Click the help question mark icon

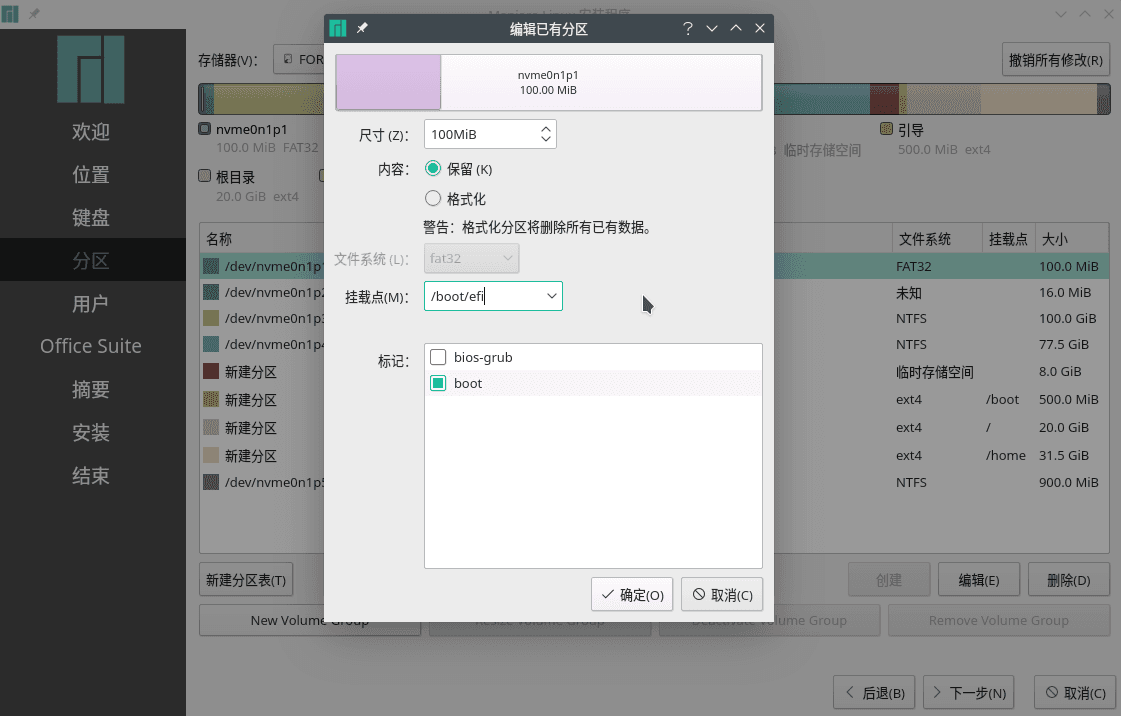tap(688, 29)
